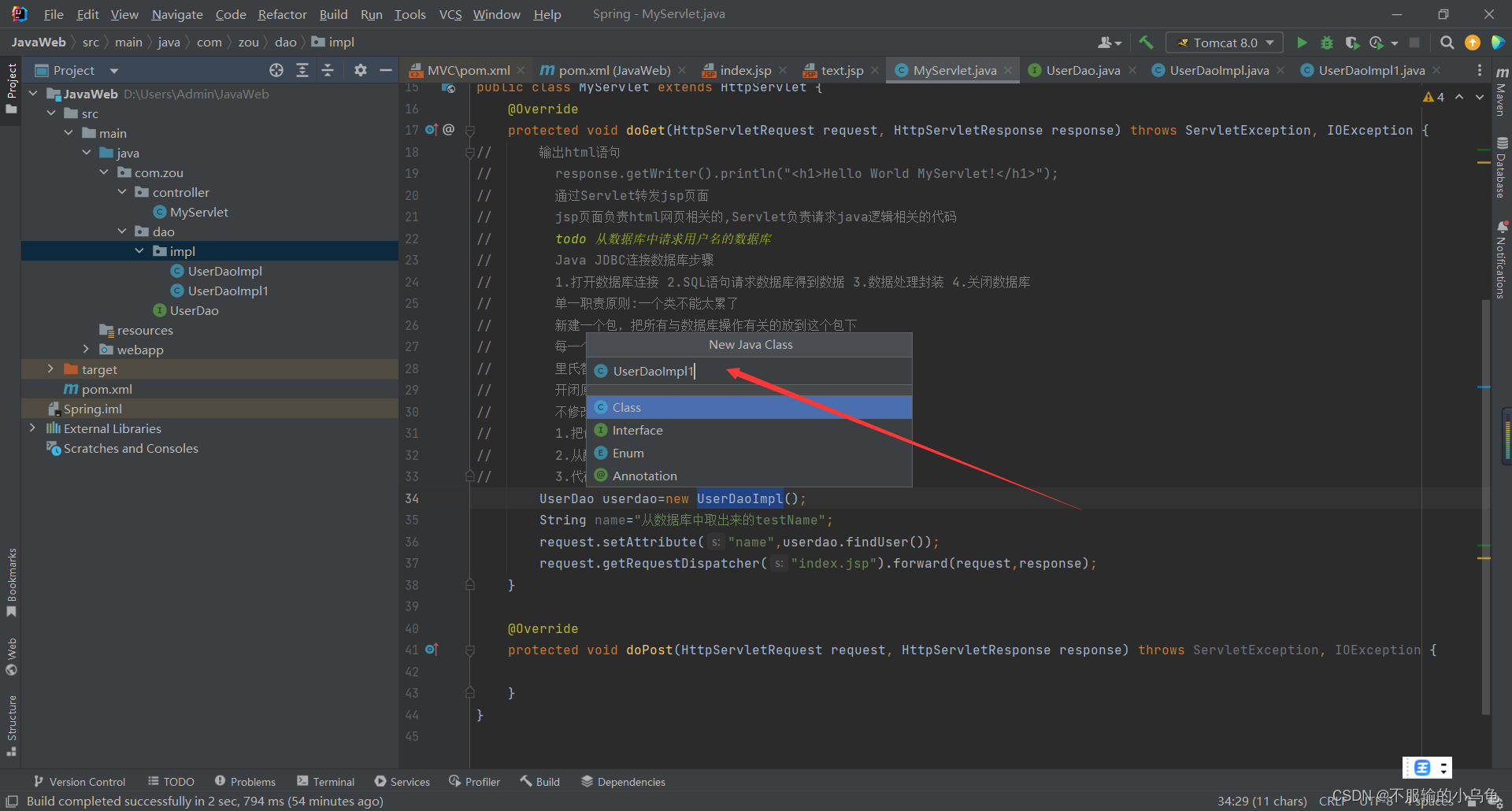Collapse All icon in Project panel
This screenshot has height=811, width=1512.
[x=328, y=70]
